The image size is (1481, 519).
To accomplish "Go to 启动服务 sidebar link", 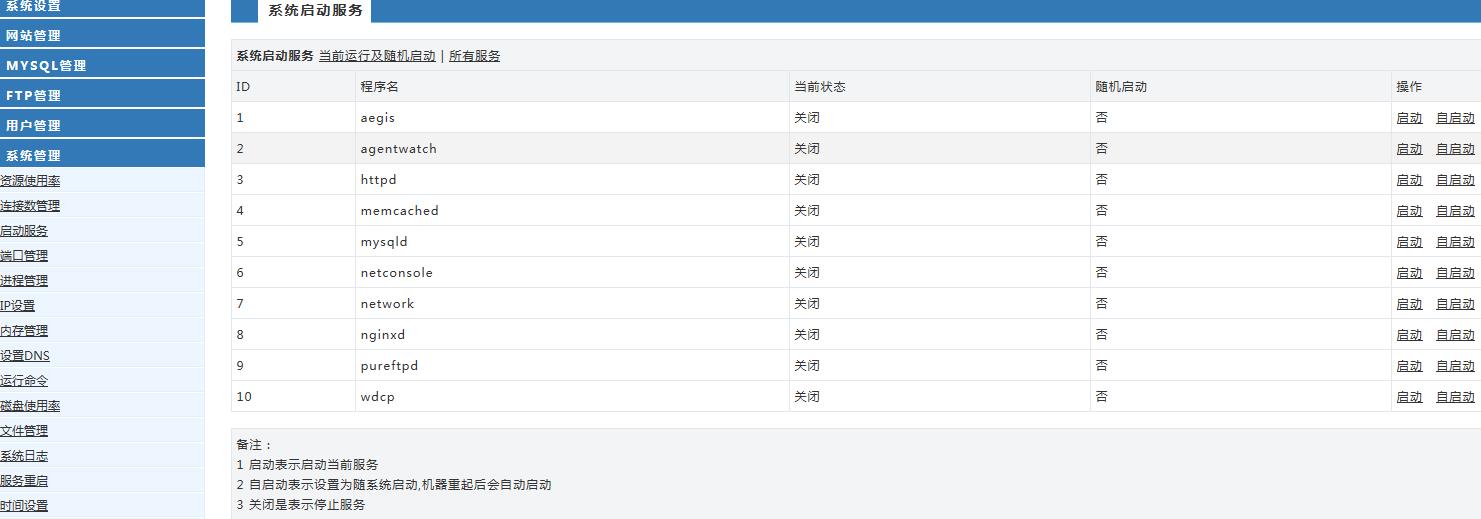I will pyautogui.click(x=24, y=231).
